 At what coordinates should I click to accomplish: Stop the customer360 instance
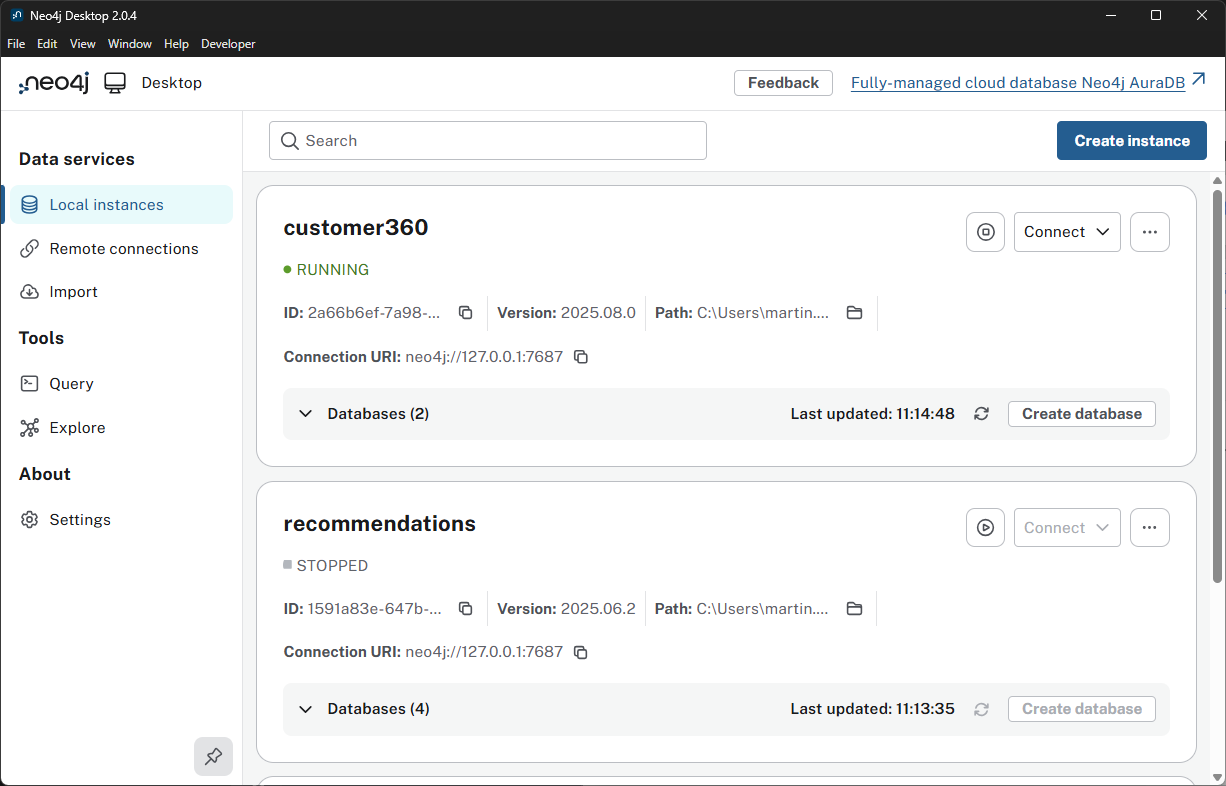985,232
